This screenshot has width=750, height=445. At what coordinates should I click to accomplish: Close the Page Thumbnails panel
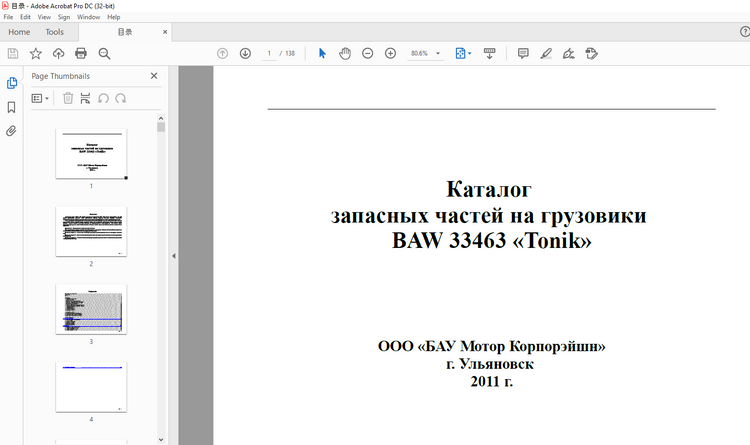coord(154,76)
